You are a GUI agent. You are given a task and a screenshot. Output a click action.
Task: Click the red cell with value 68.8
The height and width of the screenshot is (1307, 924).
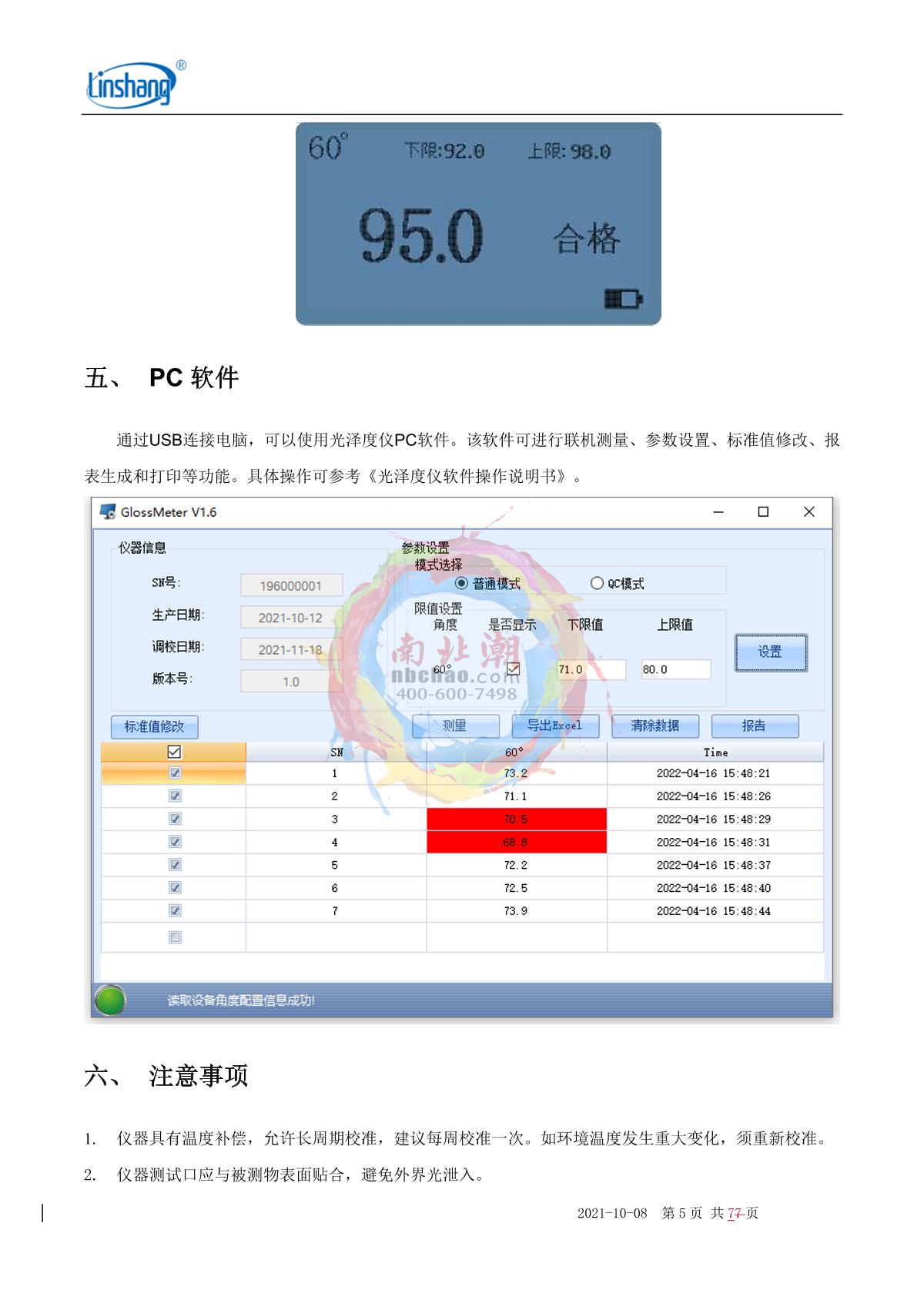517,842
